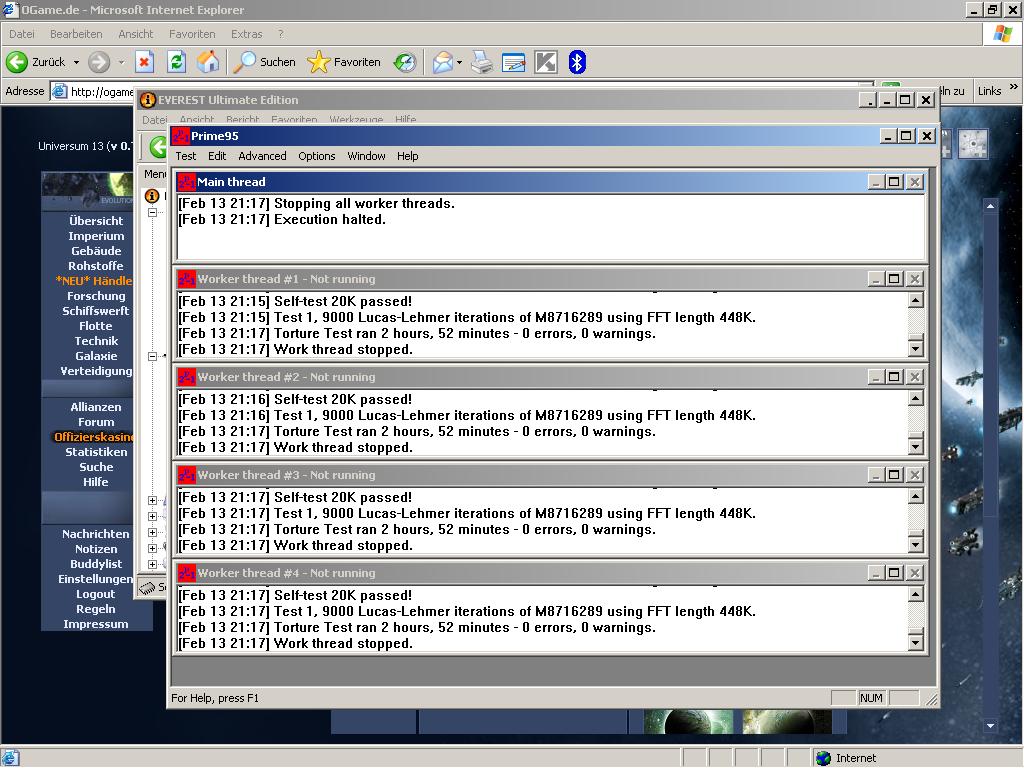
Task: Click Worker thread #1 scrollbar up arrow
Action: coord(916,301)
